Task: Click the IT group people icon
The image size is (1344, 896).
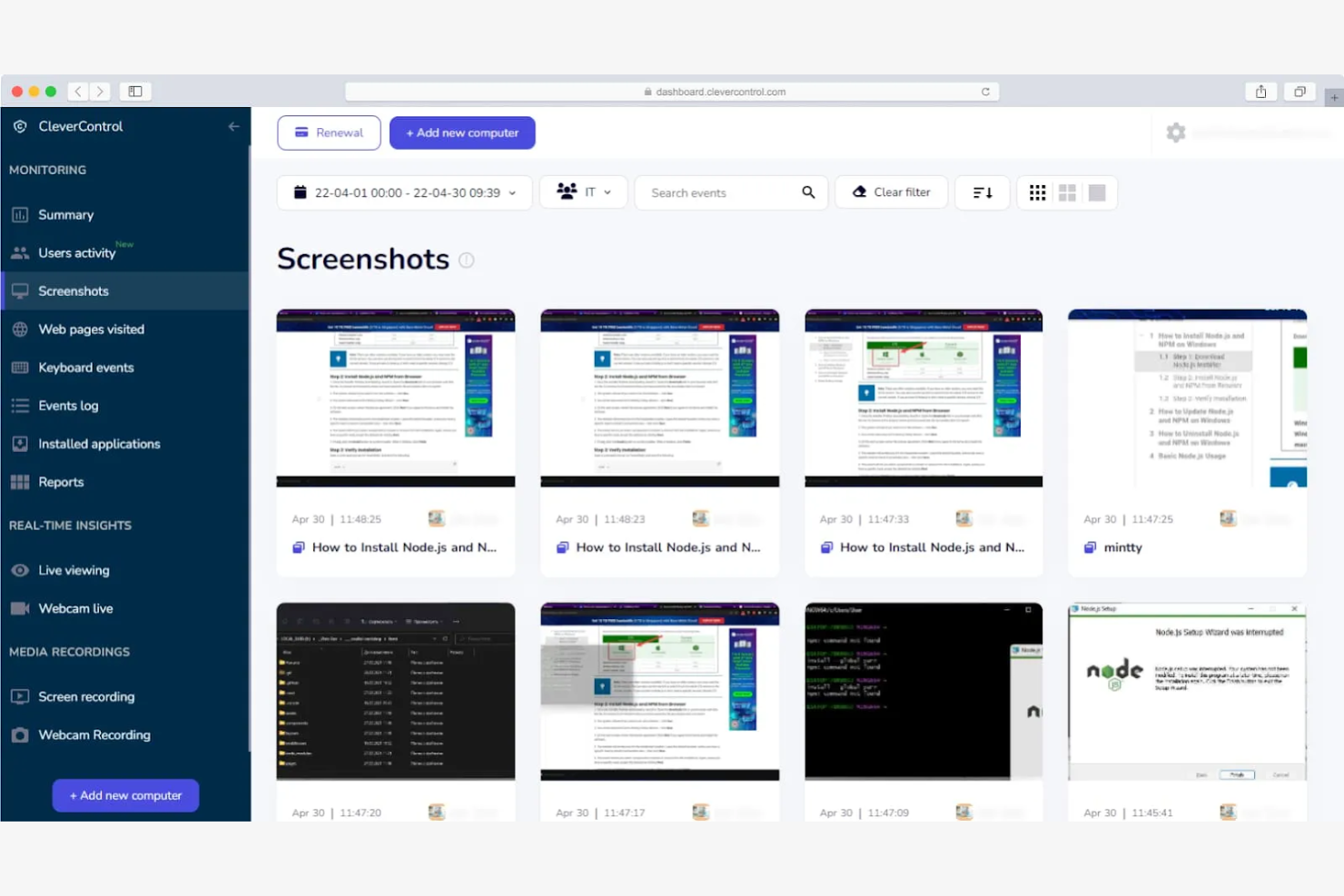Action: [x=567, y=192]
